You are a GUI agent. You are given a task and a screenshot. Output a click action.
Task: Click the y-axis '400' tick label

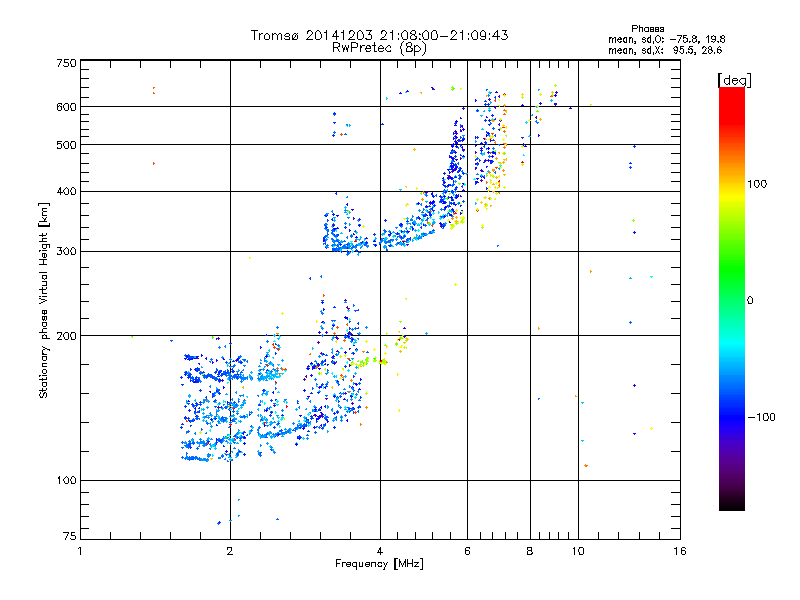tap(66, 191)
